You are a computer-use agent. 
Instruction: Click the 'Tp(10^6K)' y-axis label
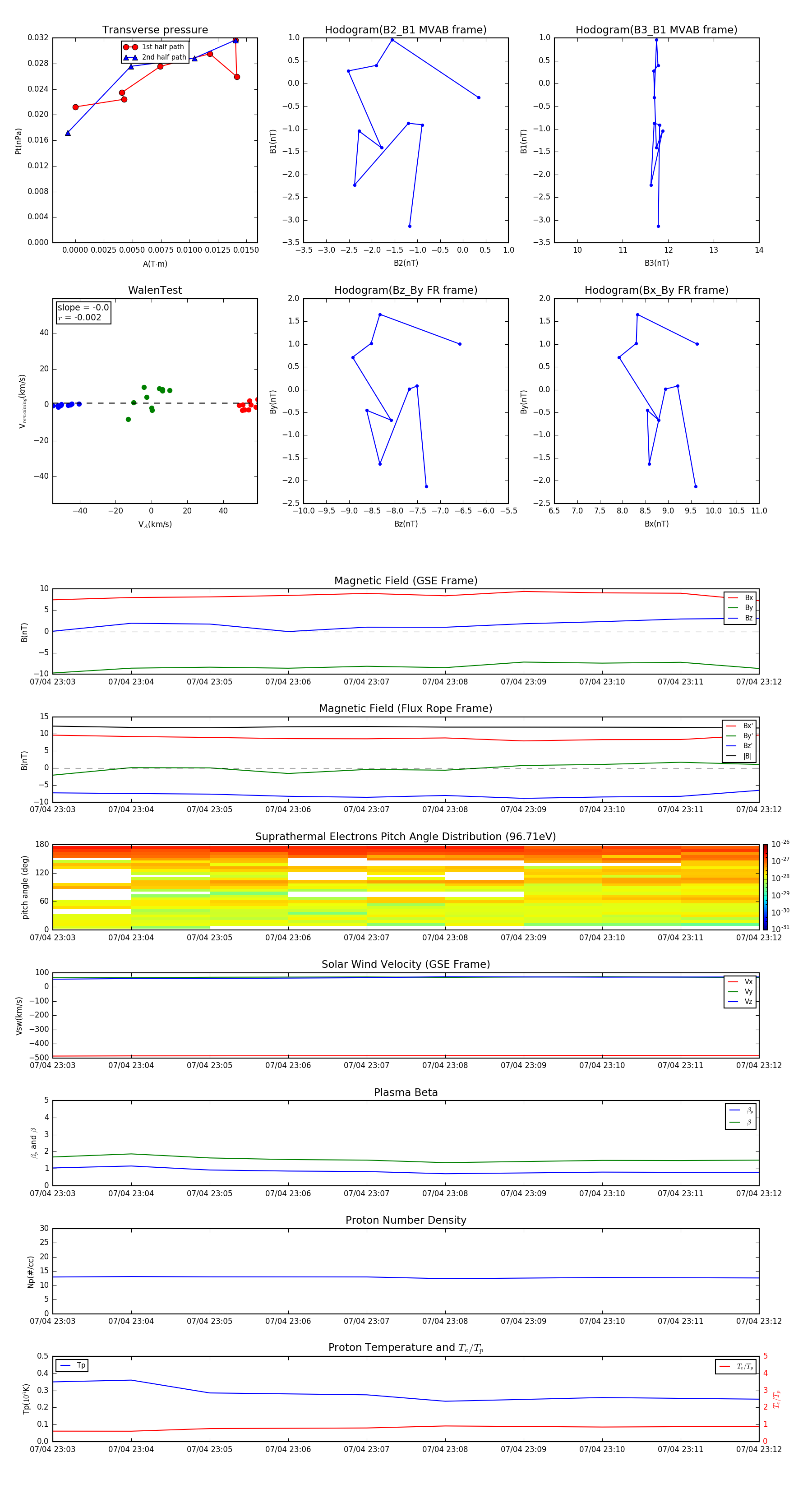click(26, 1399)
